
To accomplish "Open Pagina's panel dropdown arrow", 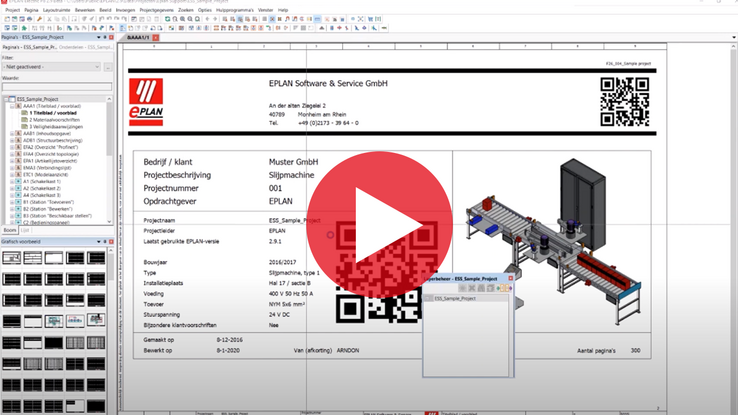I will point(99,37).
